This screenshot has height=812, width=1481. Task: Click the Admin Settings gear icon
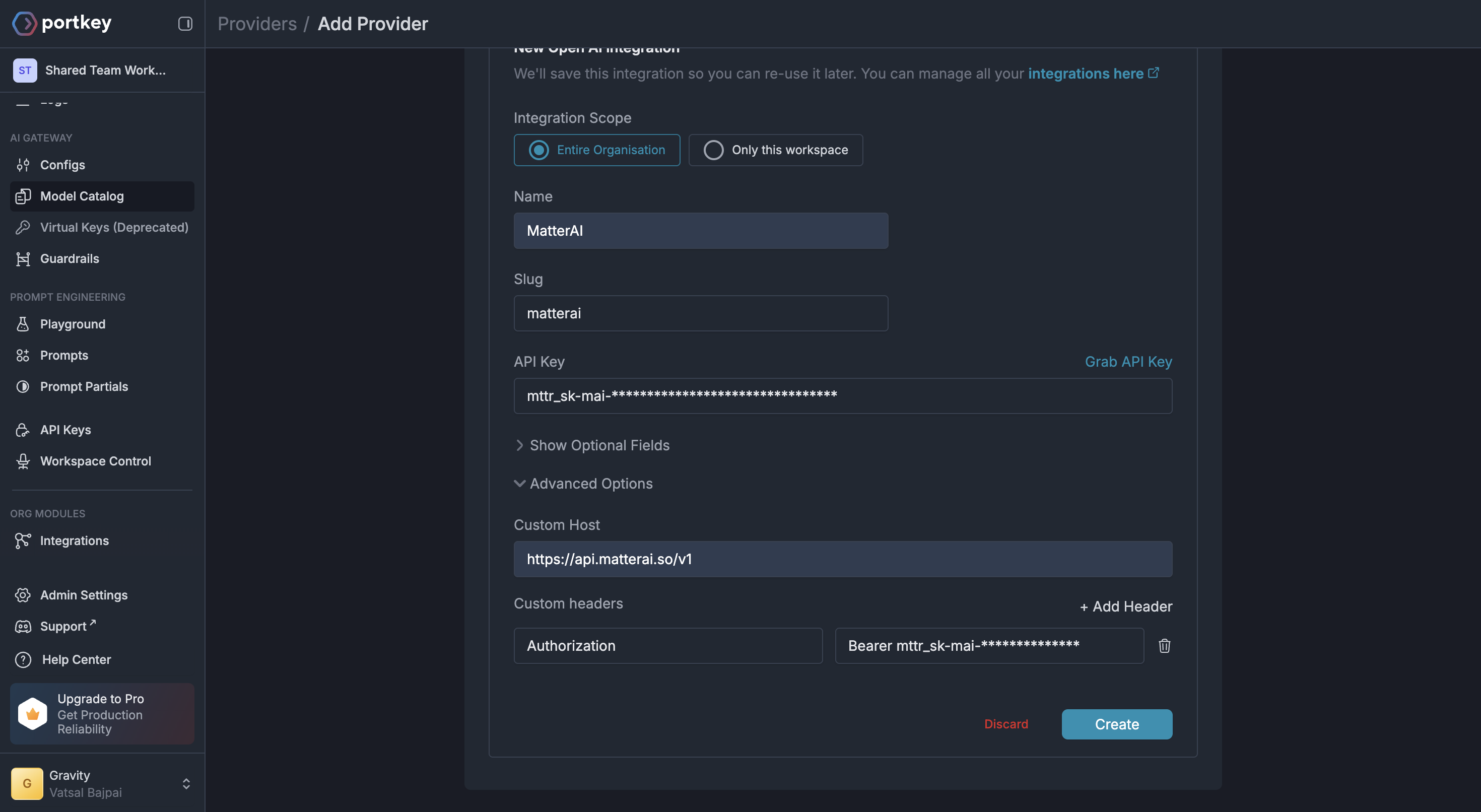23,595
